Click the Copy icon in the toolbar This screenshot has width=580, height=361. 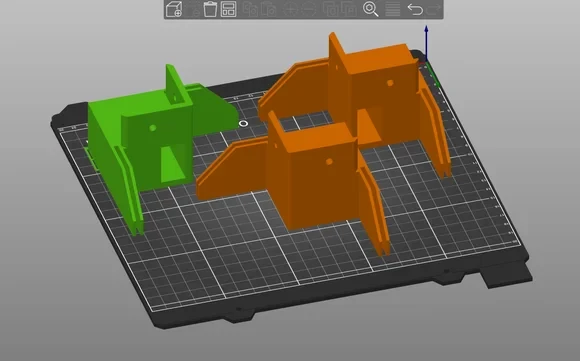250,9
